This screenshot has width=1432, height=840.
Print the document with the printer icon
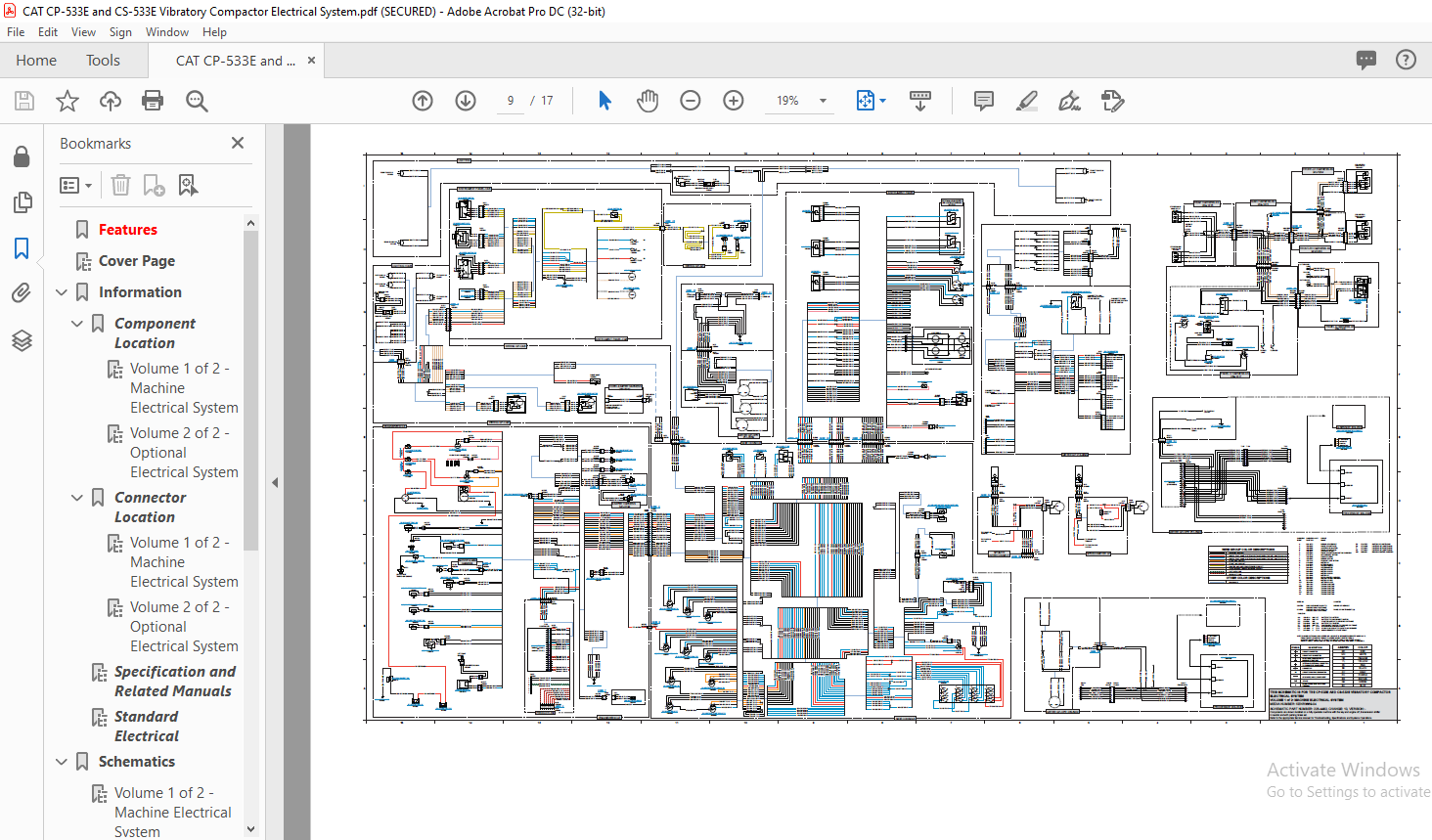[153, 101]
